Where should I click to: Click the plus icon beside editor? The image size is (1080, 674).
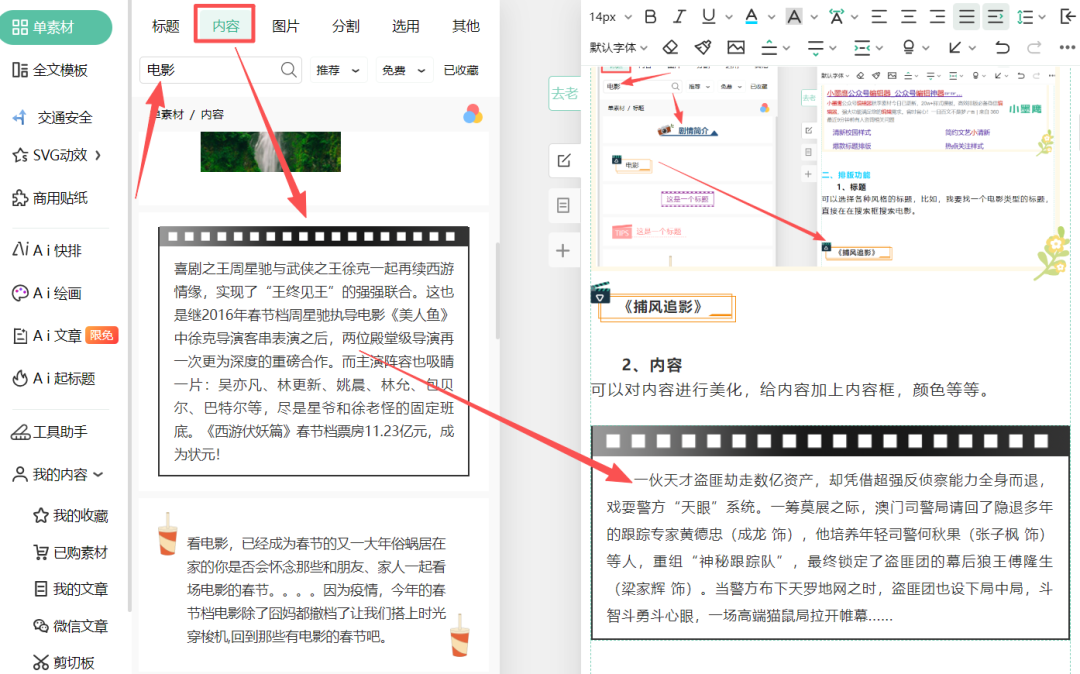point(563,250)
